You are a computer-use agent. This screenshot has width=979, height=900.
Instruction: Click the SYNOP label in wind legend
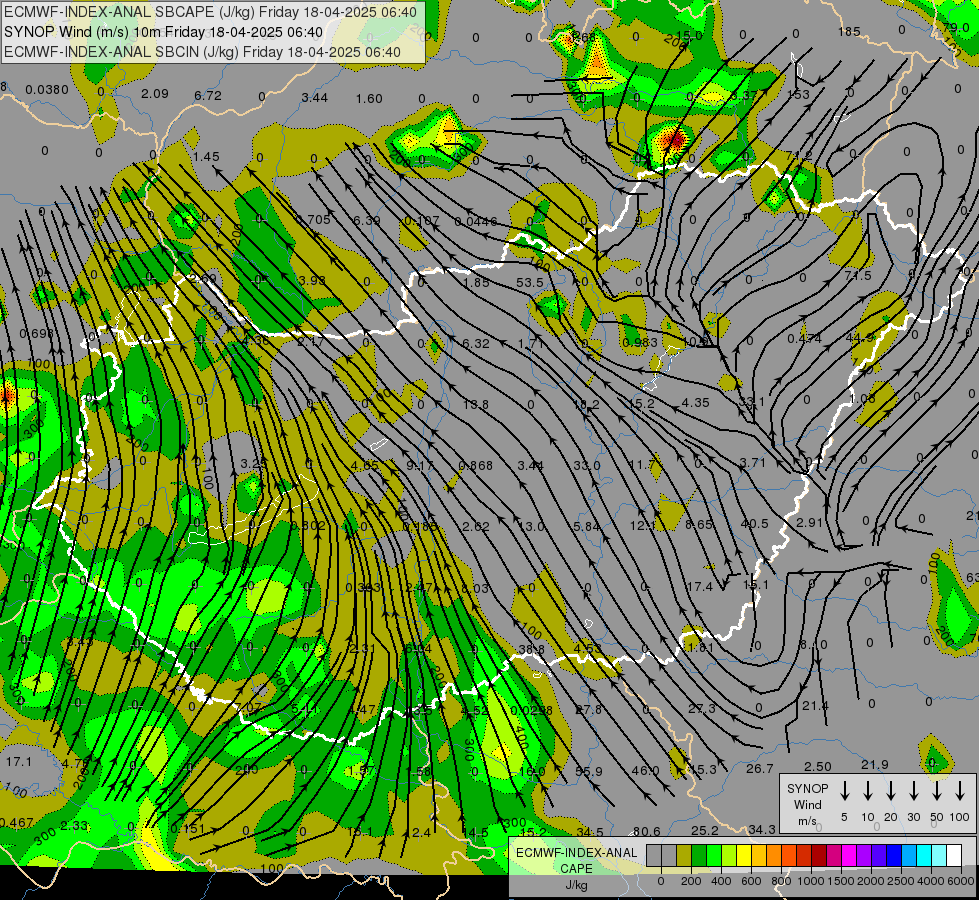[807, 789]
